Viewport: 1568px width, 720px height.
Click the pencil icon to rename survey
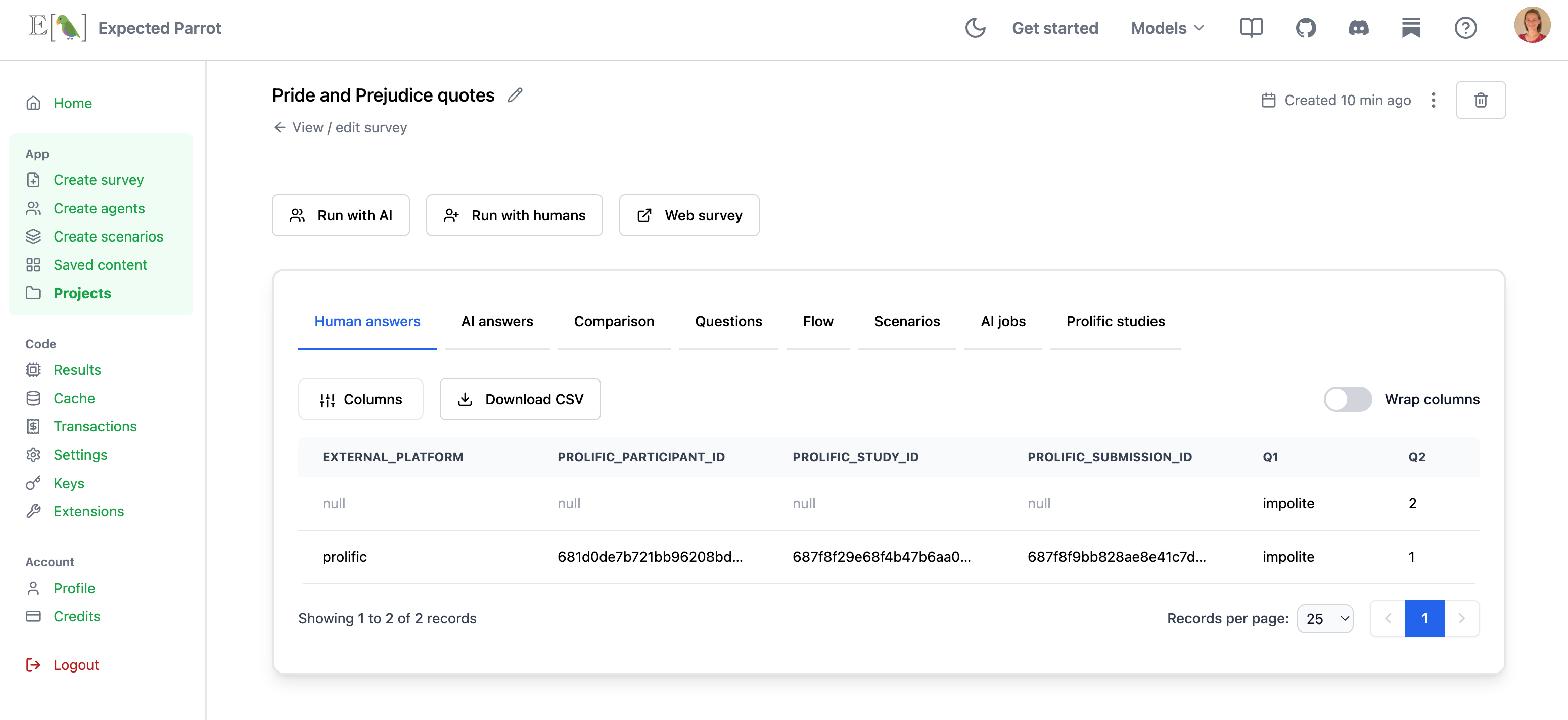pos(515,95)
